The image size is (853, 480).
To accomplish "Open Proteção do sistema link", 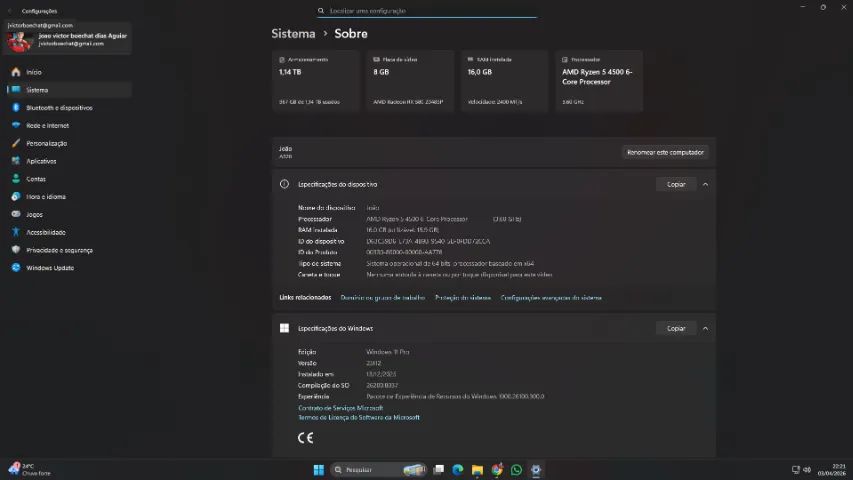I will tap(463, 298).
